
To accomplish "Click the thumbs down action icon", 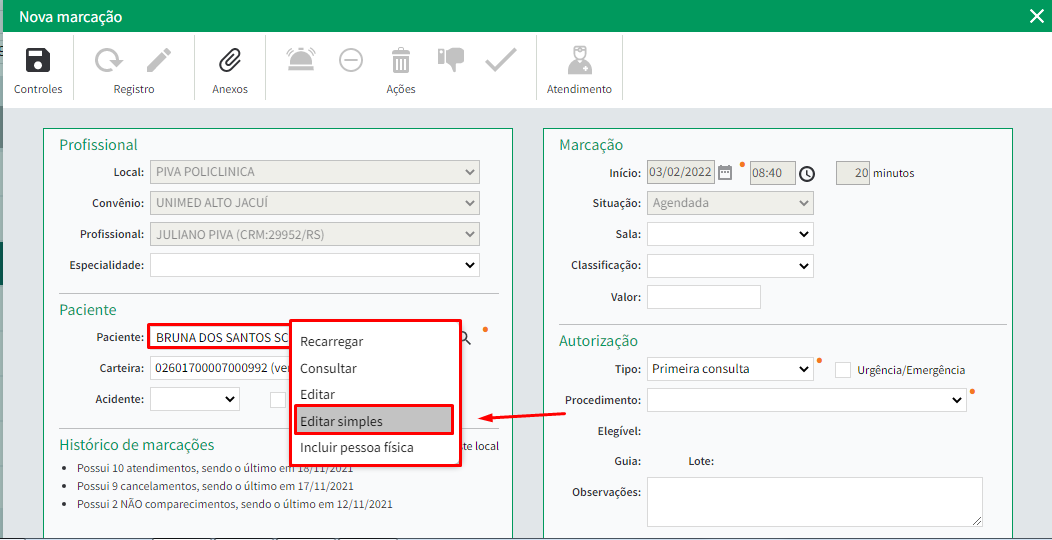I will (451, 60).
